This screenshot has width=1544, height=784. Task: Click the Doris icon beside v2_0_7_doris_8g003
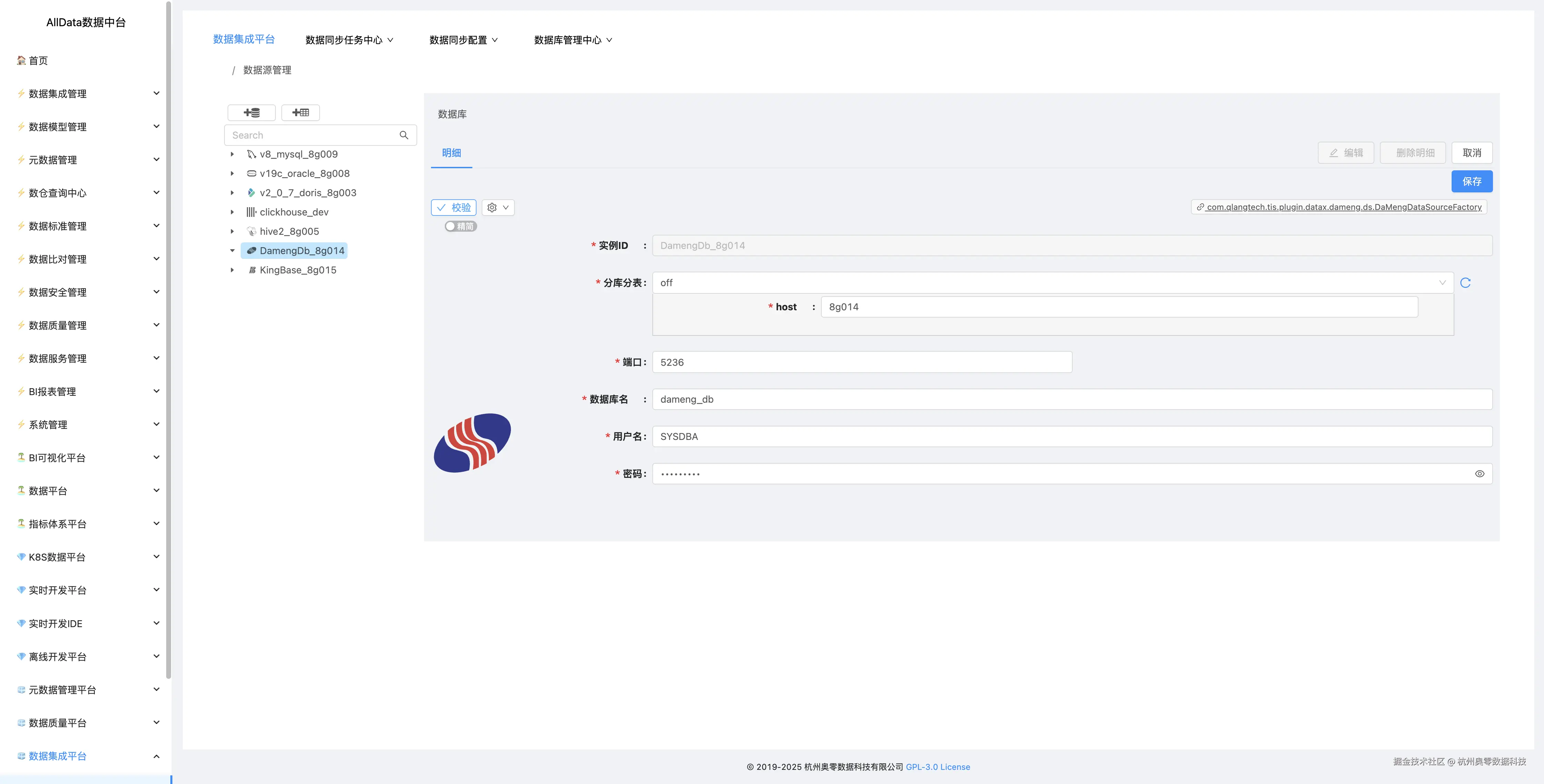(251, 192)
